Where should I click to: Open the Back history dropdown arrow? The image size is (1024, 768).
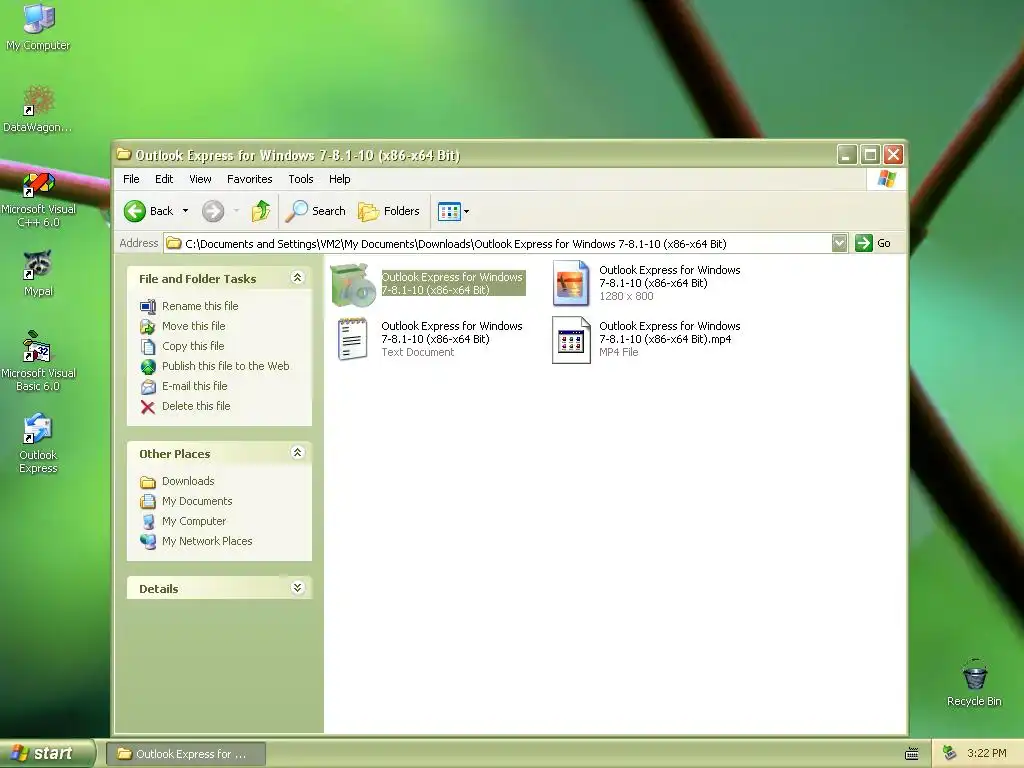point(185,211)
